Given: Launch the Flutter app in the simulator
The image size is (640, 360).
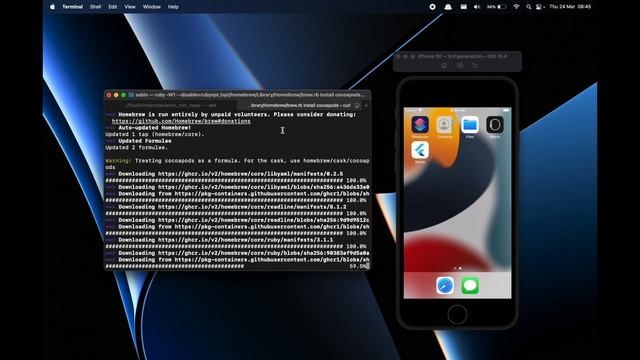Looking at the screenshot, I should (x=420, y=150).
